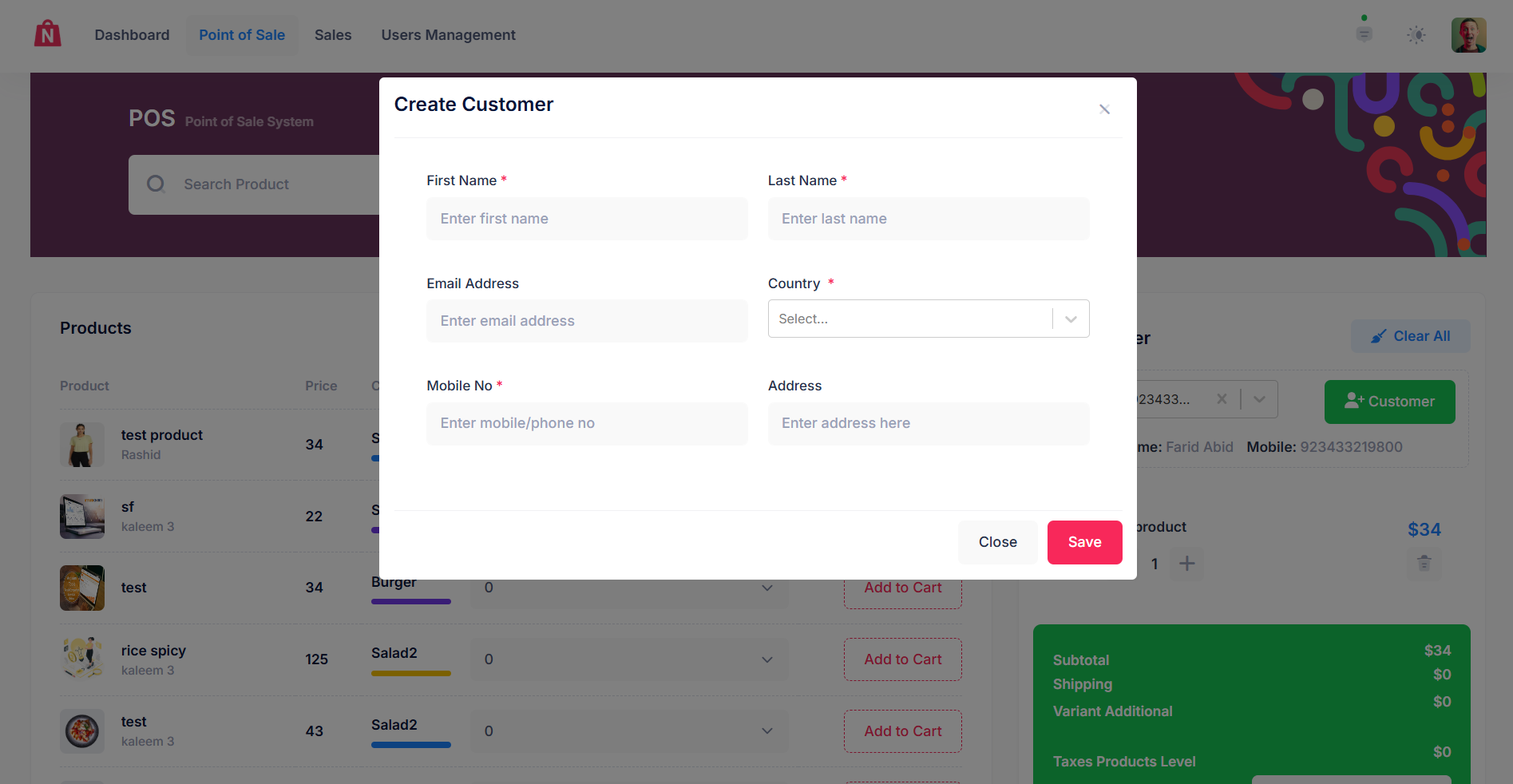
Task: Click the red N shopping bag logo
Action: [x=48, y=34]
